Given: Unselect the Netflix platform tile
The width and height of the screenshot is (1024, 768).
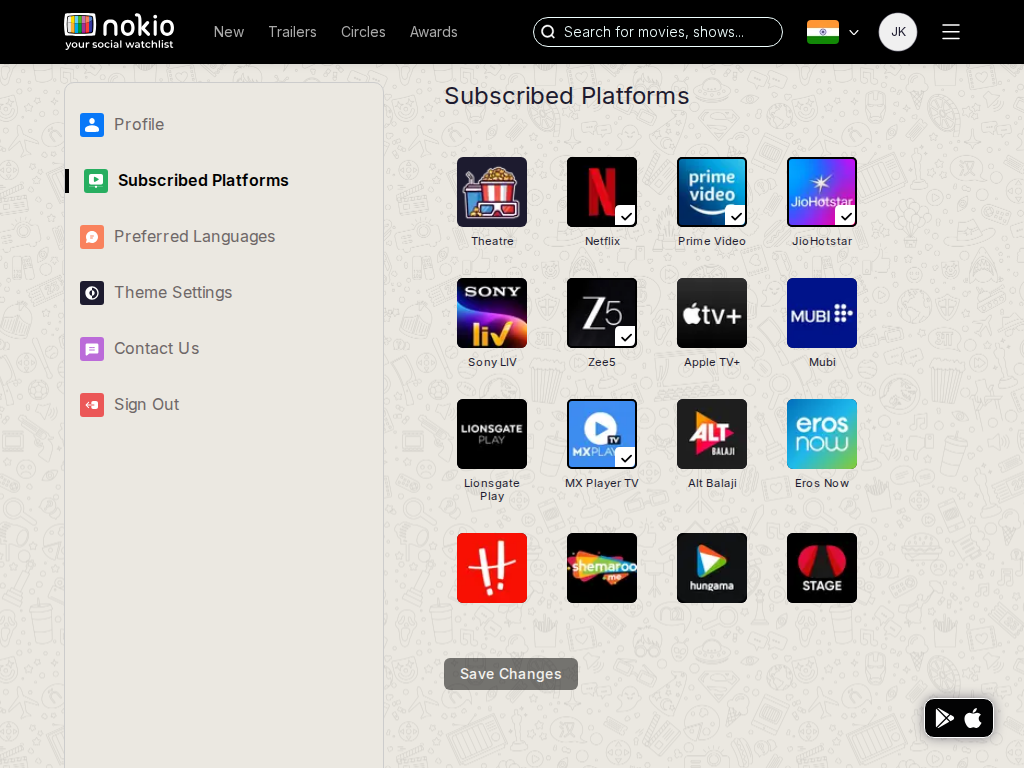Looking at the screenshot, I should click(602, 192).
